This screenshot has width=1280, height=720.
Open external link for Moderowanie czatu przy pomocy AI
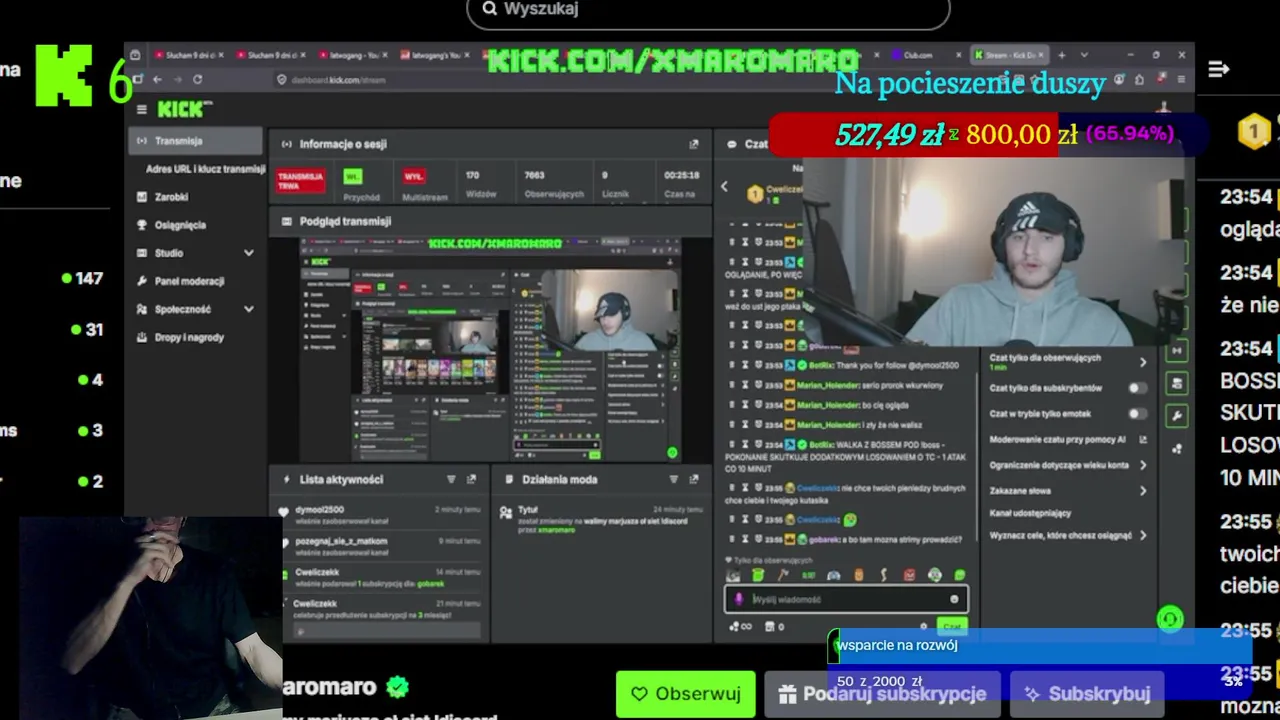click(1143, 439)
